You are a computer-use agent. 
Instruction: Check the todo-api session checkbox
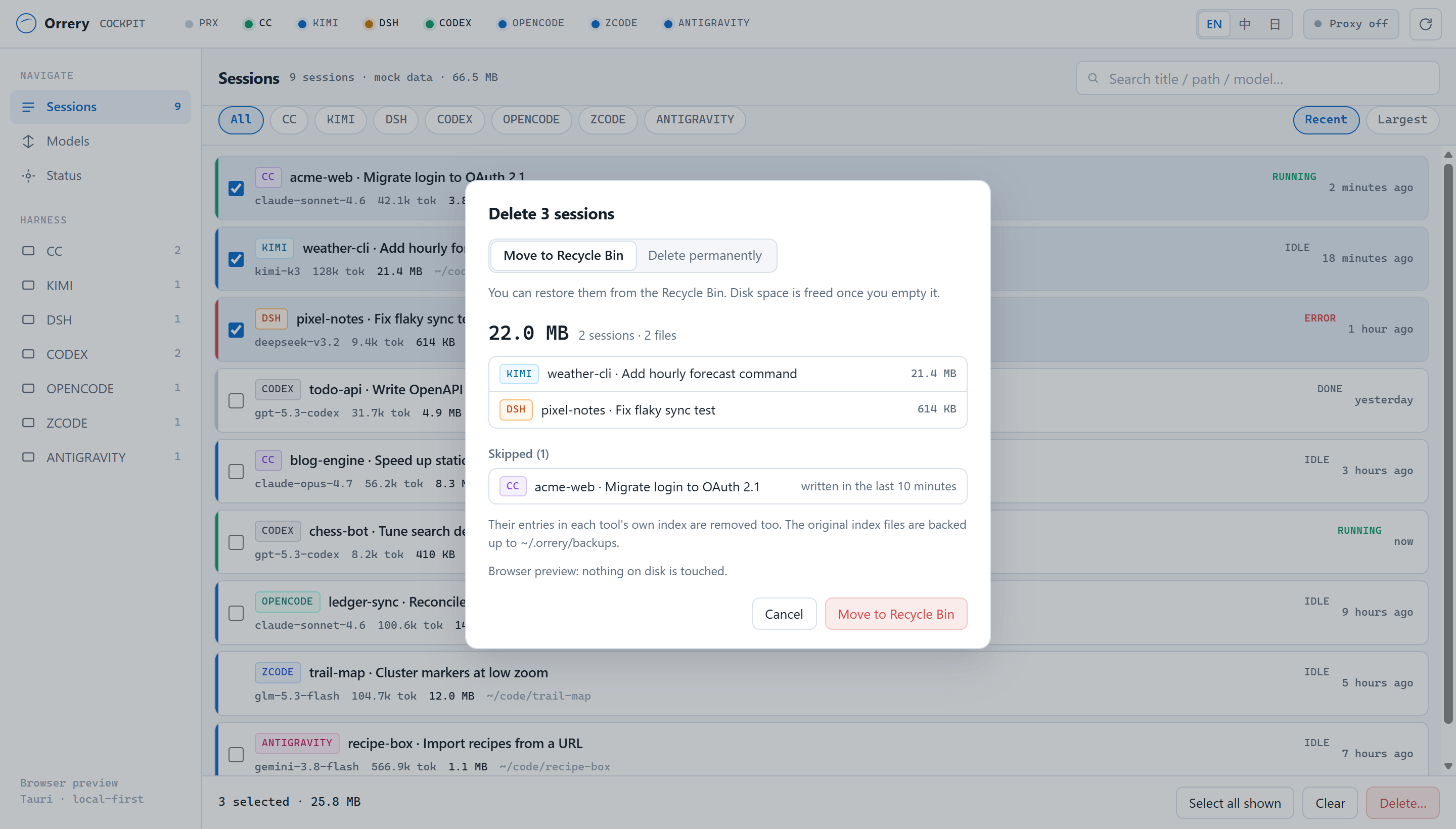(x=236, y=401)
